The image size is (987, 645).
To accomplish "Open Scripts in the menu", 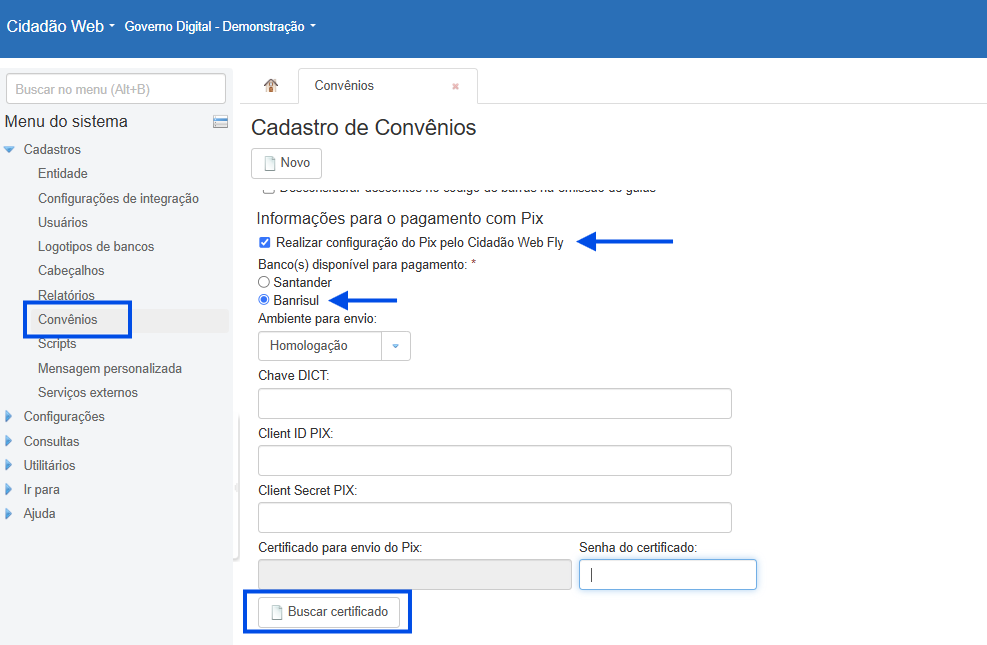I will (57, 344).
